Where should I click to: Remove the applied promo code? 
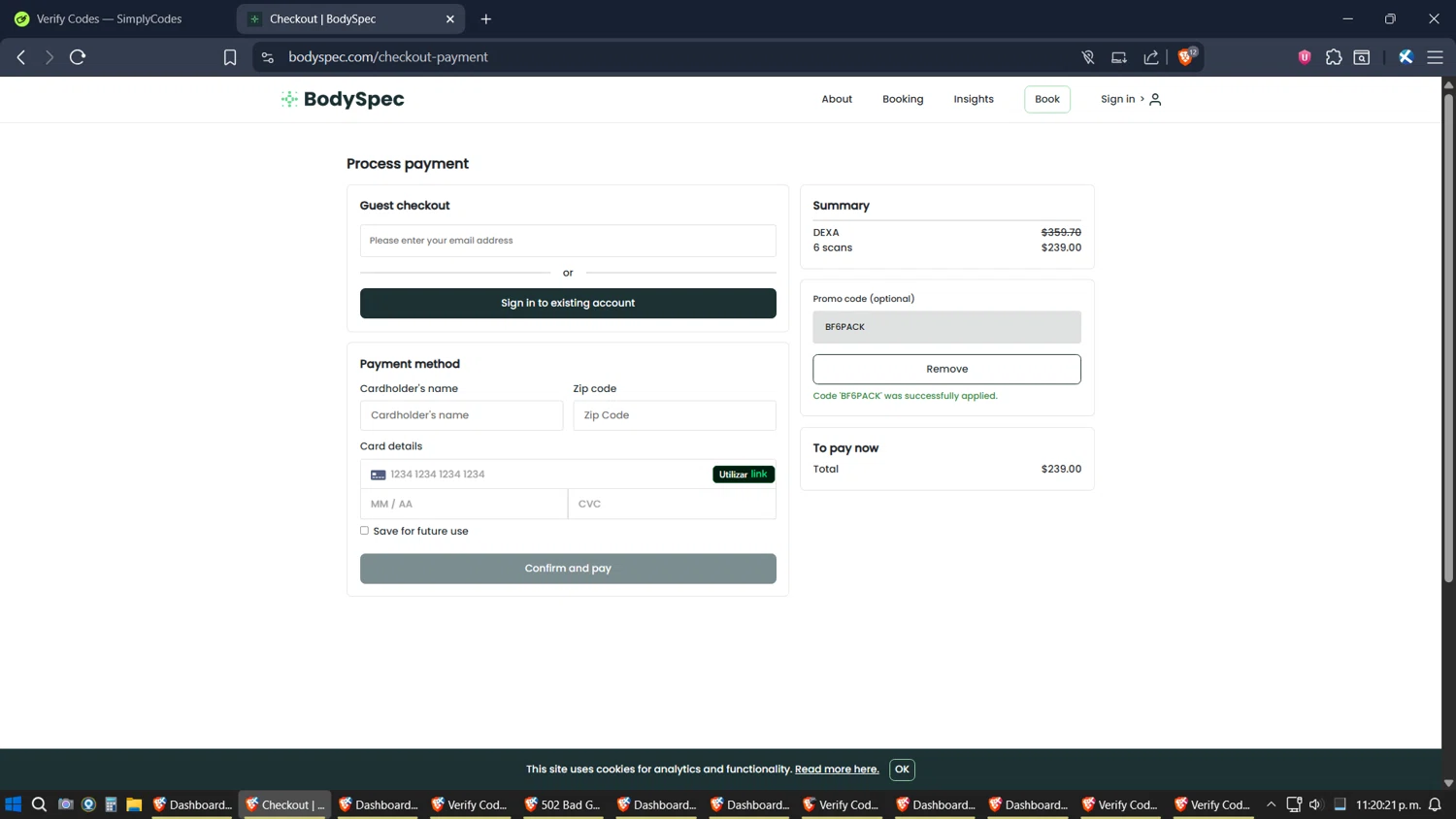[946, 369]
